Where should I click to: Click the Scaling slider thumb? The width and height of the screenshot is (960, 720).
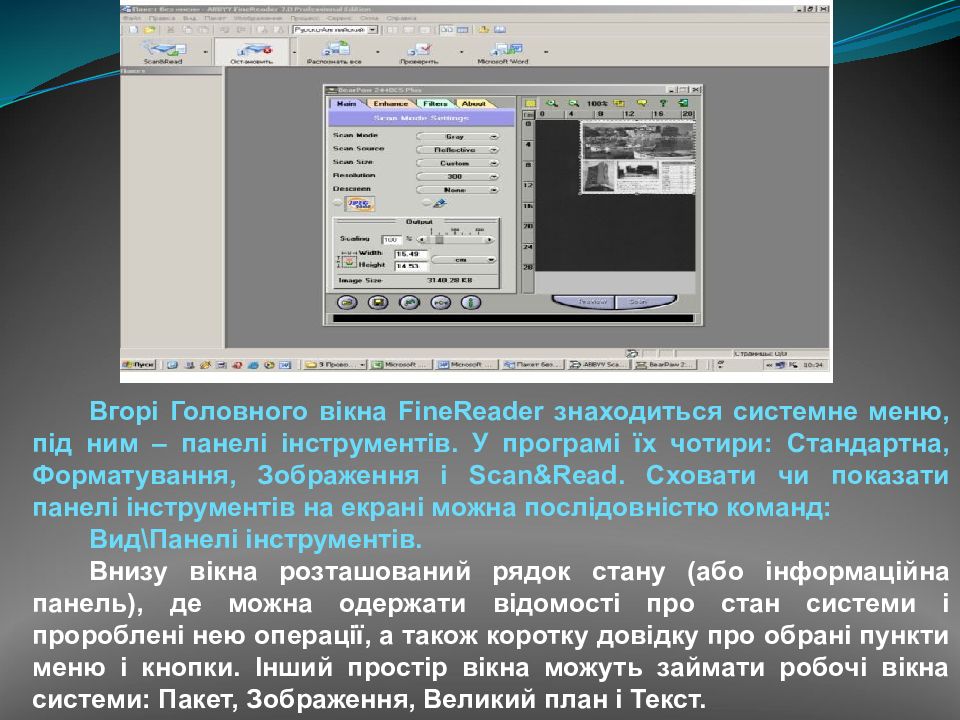point(439,239)
